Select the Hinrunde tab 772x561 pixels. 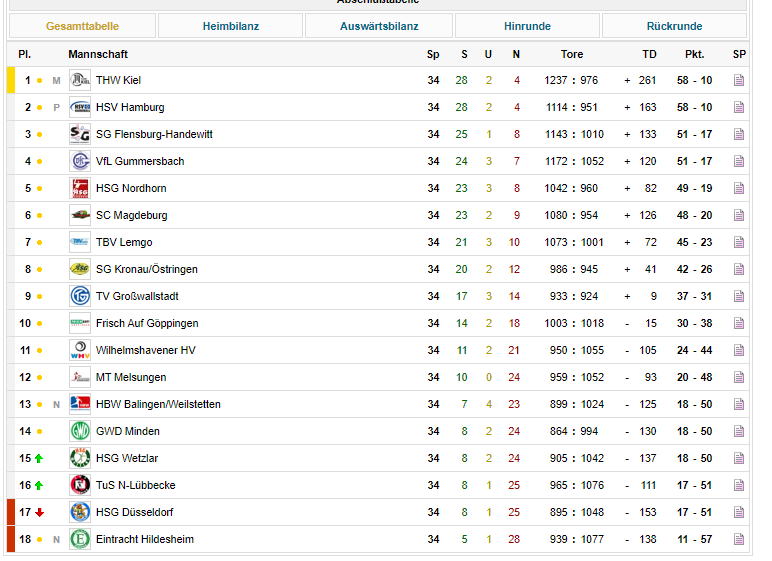(x=527, y=26)
